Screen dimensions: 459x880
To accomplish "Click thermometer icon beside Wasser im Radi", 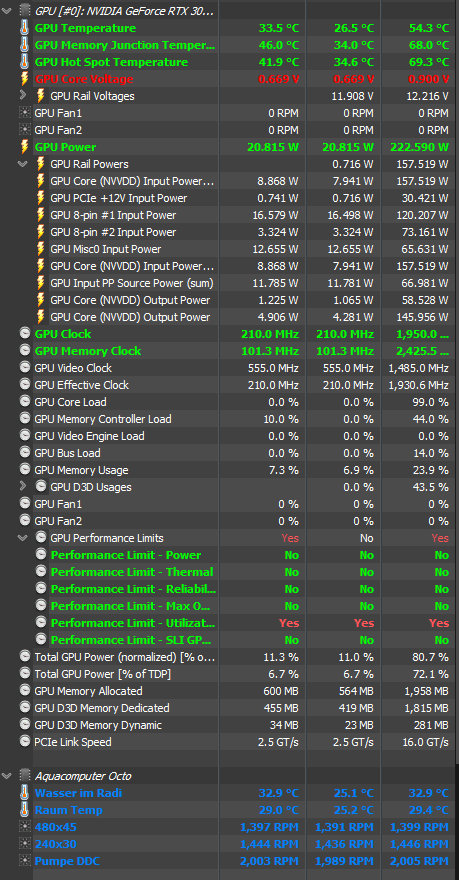I will coord(25,793).
